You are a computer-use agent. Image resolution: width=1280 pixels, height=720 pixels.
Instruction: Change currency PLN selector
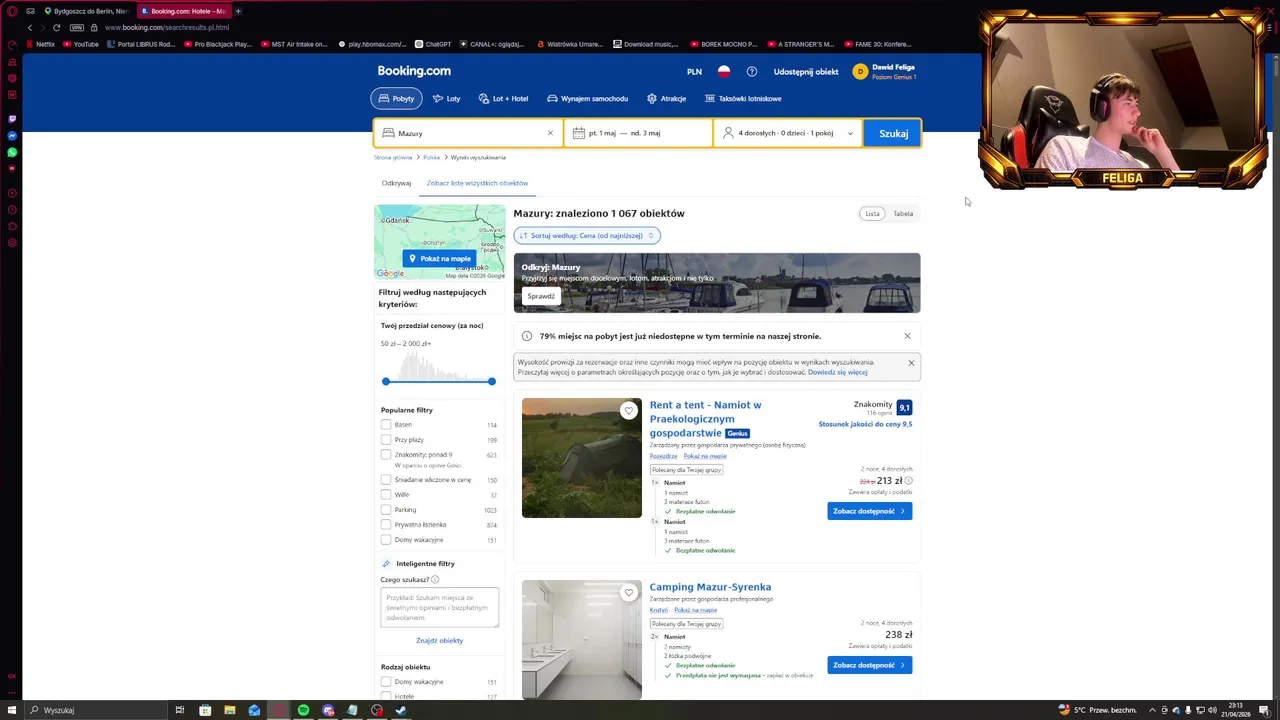coord(694,72)
